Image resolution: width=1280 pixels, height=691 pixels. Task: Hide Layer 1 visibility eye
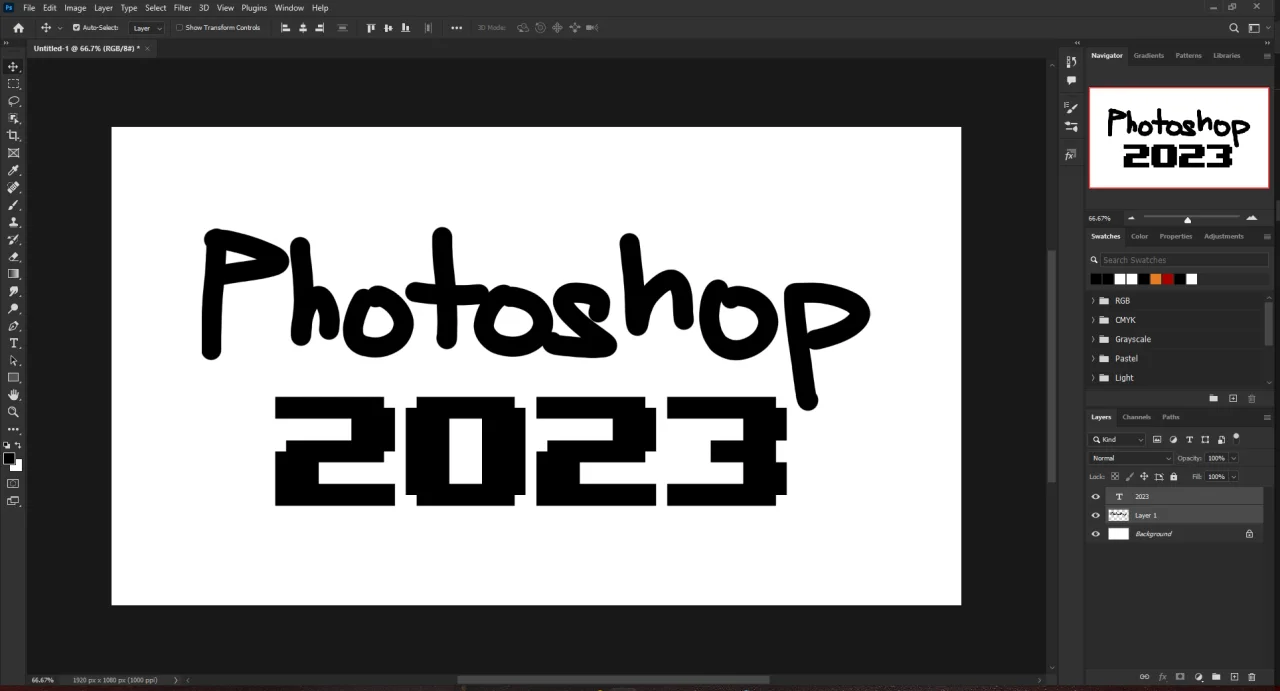click(x=1095, y=515)
